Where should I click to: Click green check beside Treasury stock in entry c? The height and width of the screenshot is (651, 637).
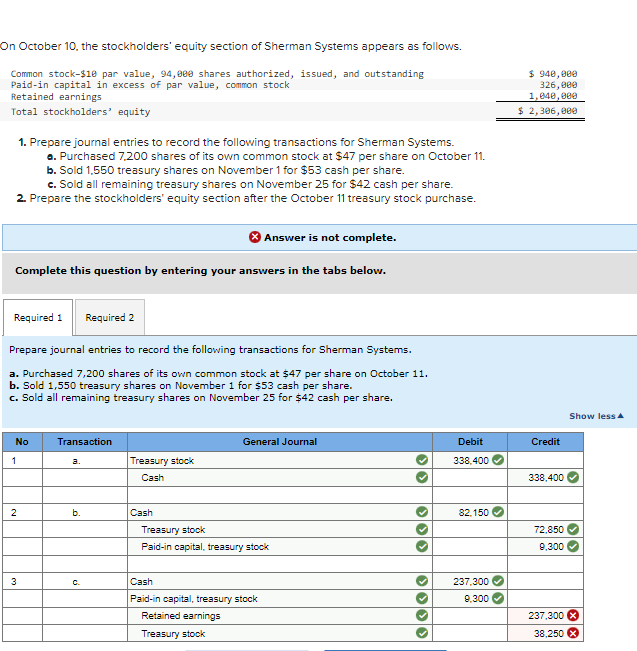tap(422, 633)
